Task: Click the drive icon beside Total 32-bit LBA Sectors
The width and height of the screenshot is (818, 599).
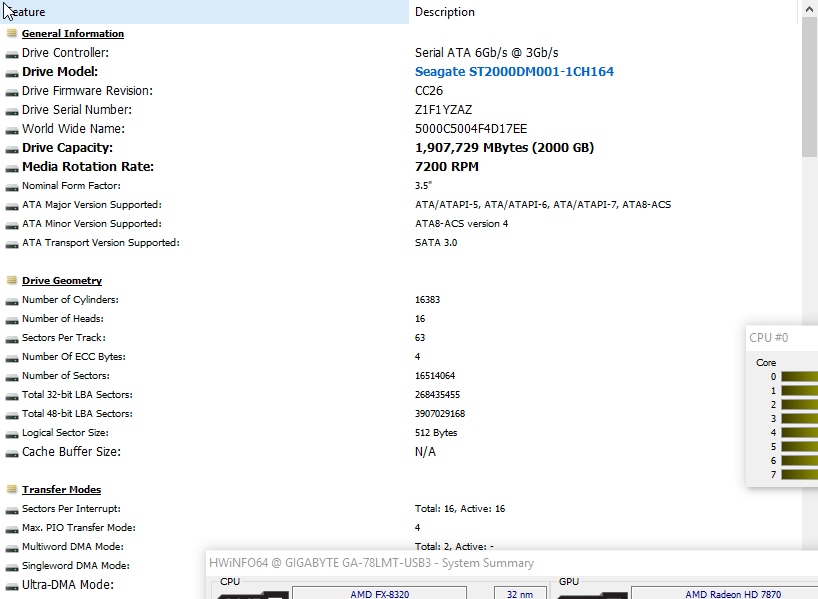Action: point(11,397)
